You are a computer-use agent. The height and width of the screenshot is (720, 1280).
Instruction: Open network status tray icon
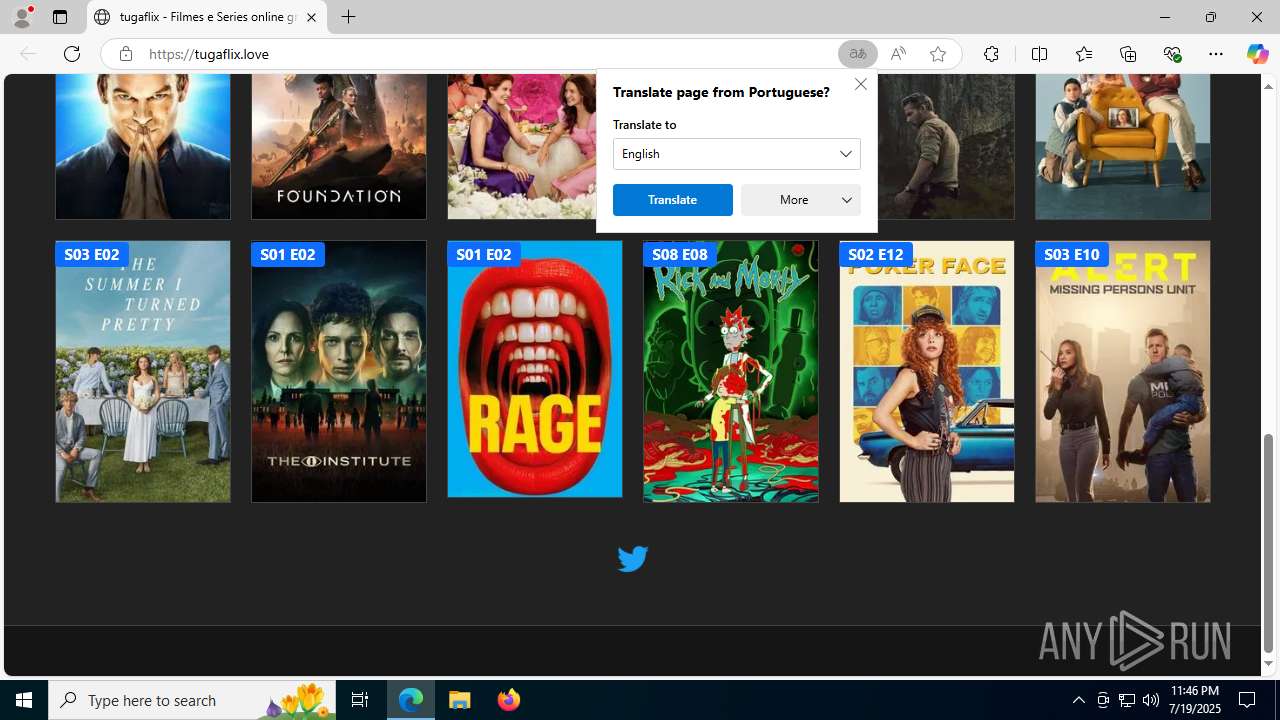click(x=1126, y=700)
